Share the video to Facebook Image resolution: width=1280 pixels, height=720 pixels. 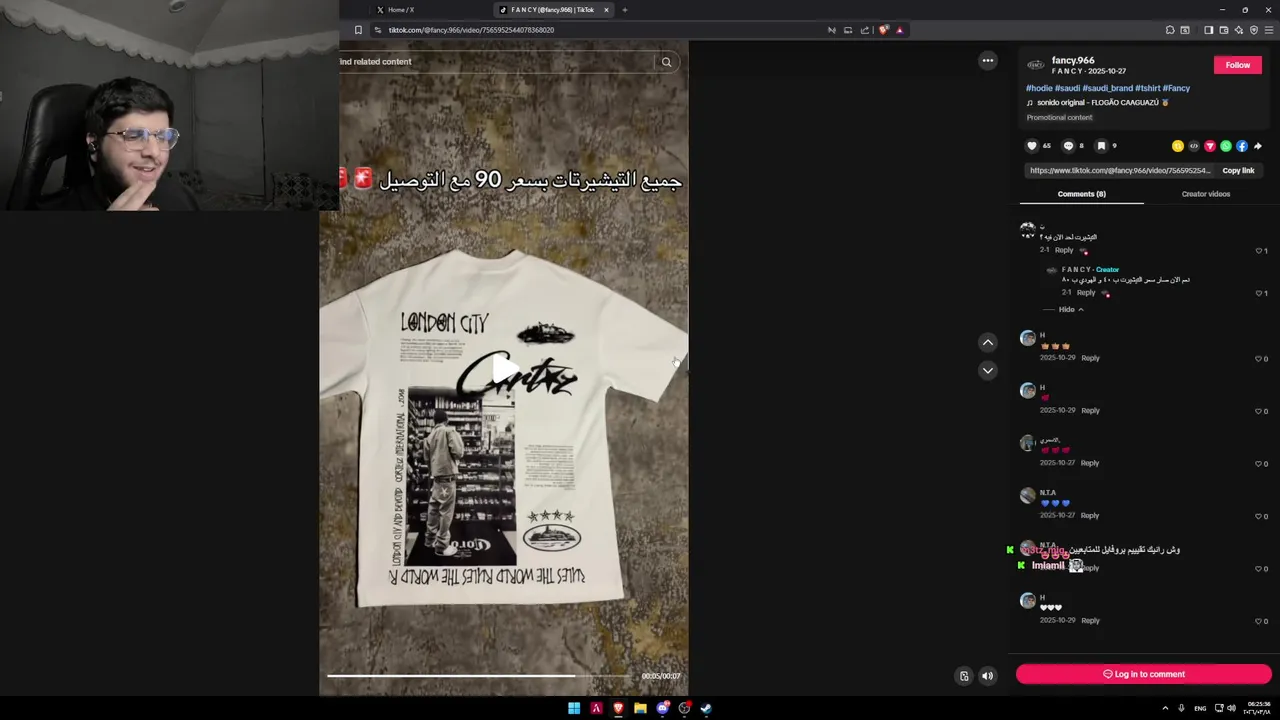click(x=1242, y=146)
